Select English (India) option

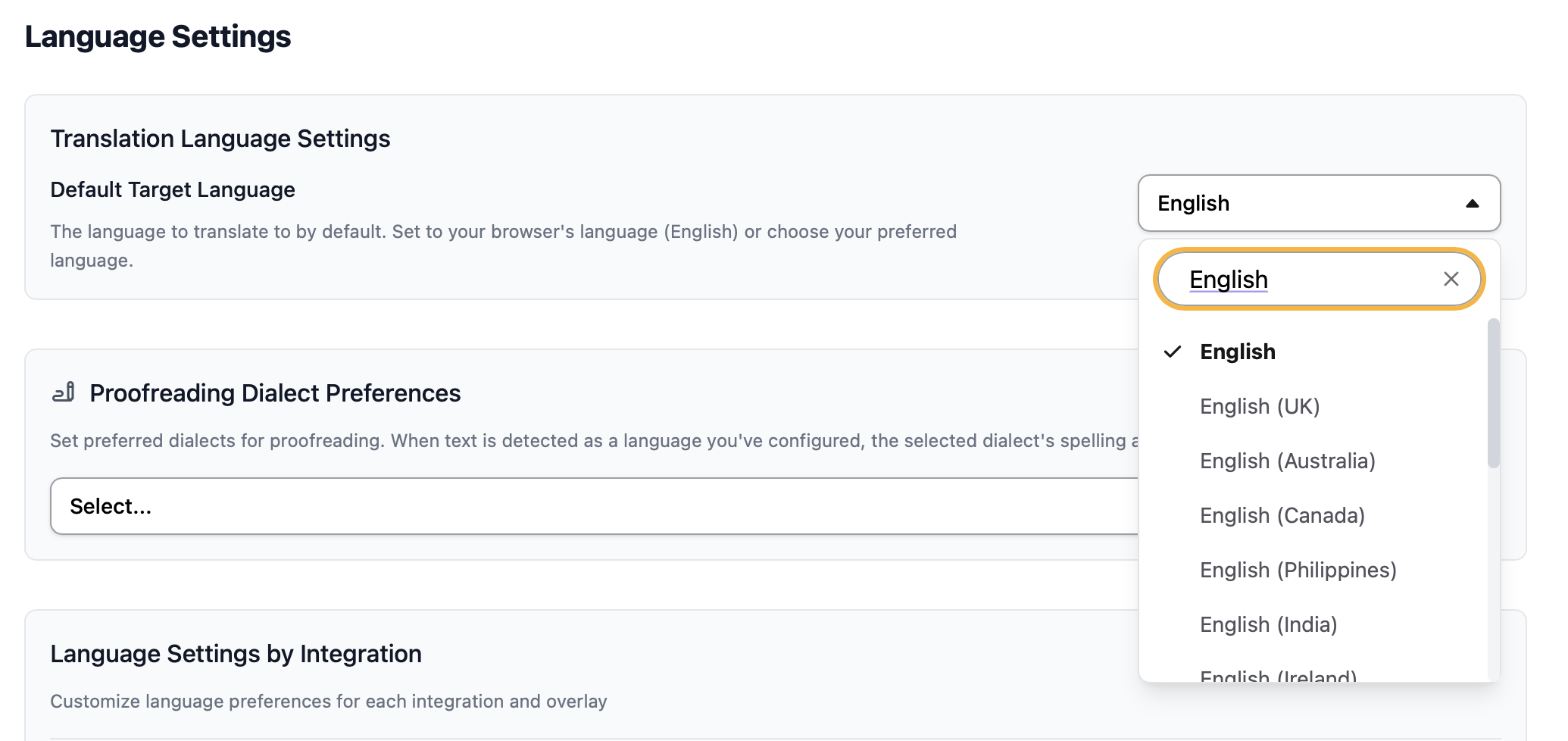(x=1268, y=624)
